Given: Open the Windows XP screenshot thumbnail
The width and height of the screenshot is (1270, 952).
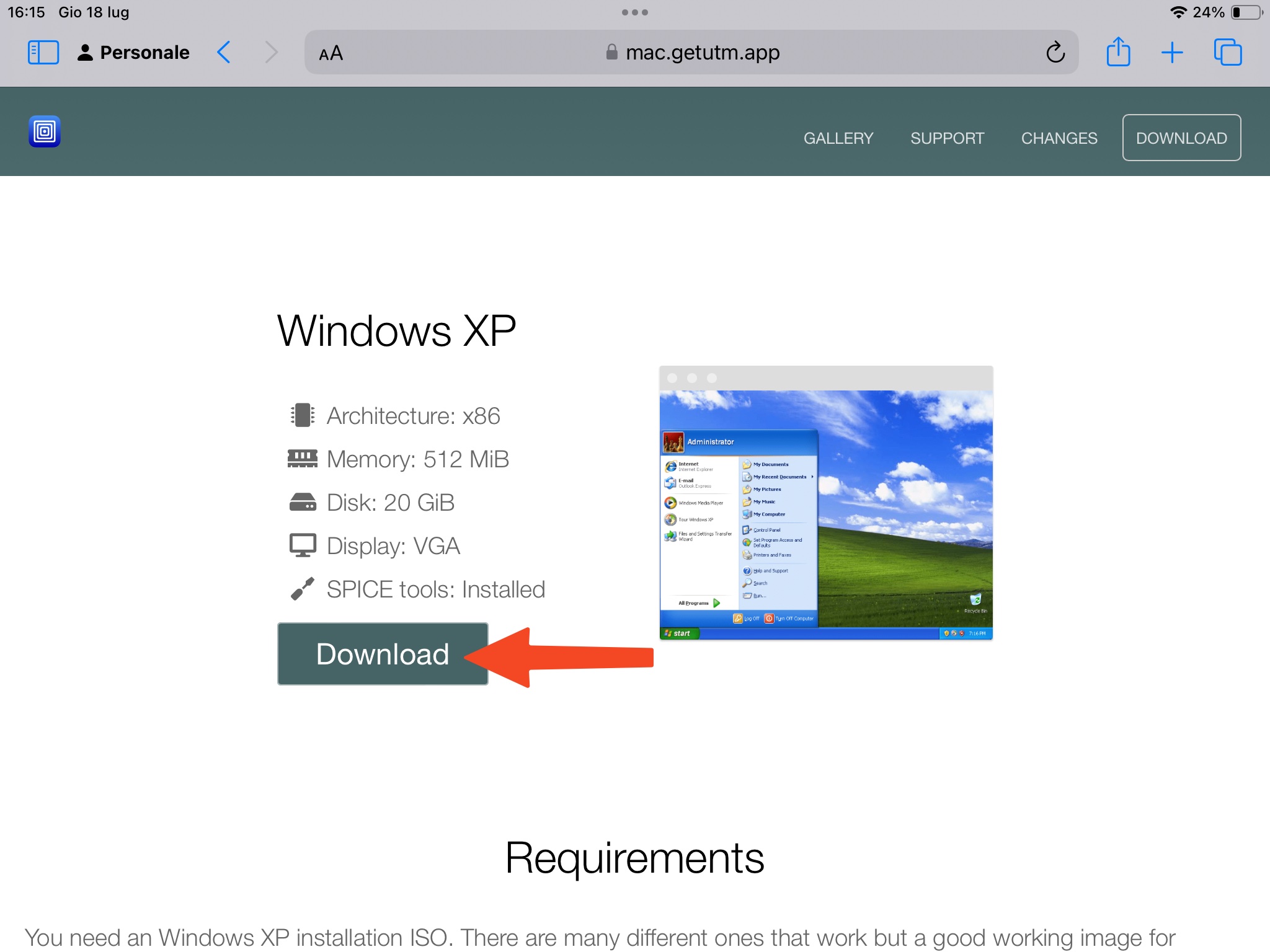Looking at the screenshot, I should tap(826, 503).
